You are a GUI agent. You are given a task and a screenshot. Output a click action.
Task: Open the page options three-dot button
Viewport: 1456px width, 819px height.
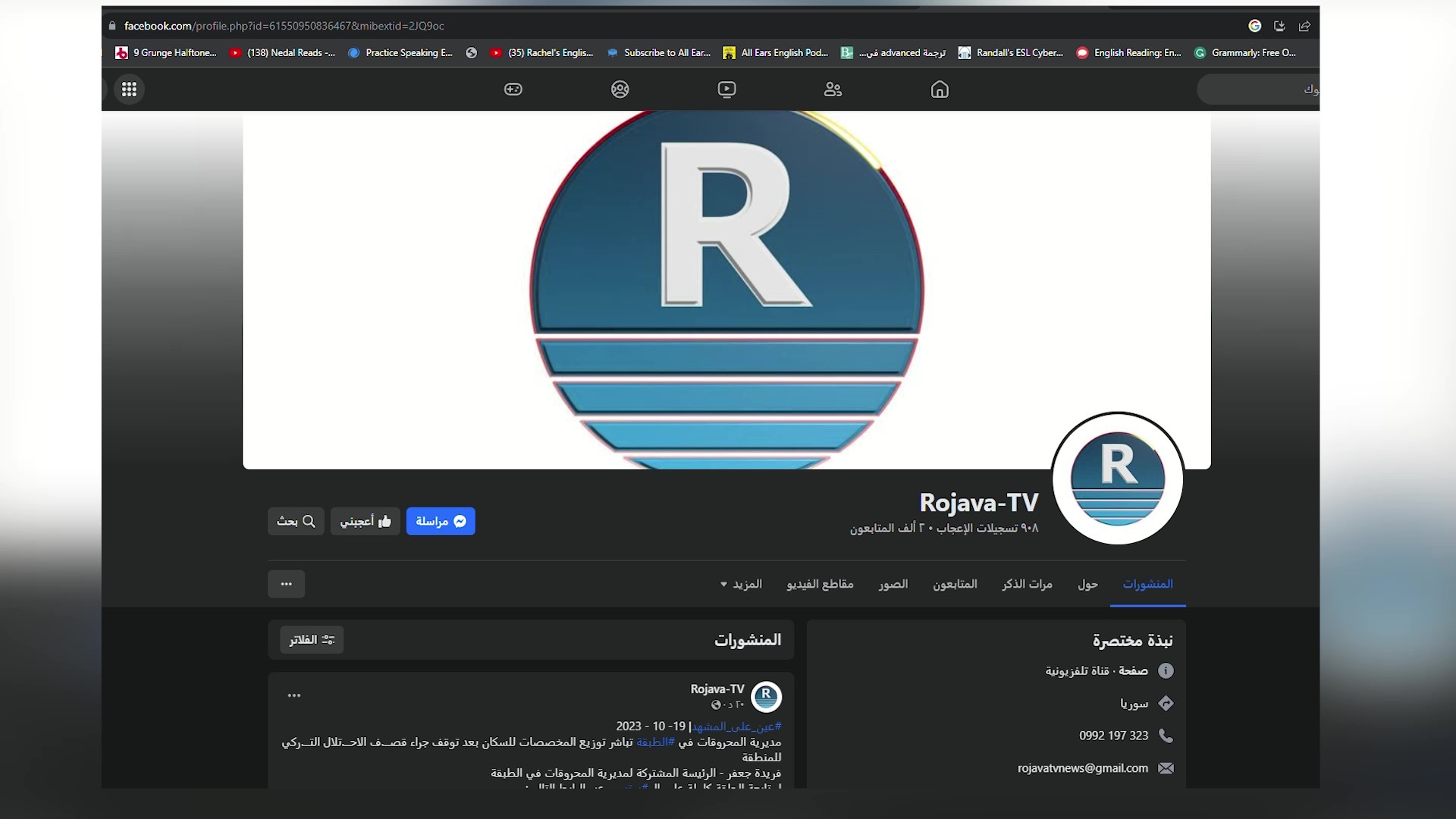pos(286,584)
